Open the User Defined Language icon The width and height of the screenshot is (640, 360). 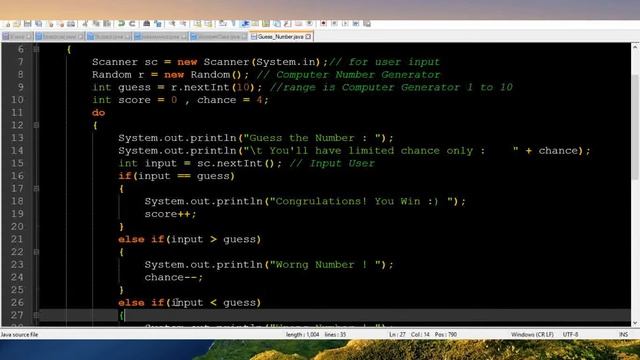(255, 24)
